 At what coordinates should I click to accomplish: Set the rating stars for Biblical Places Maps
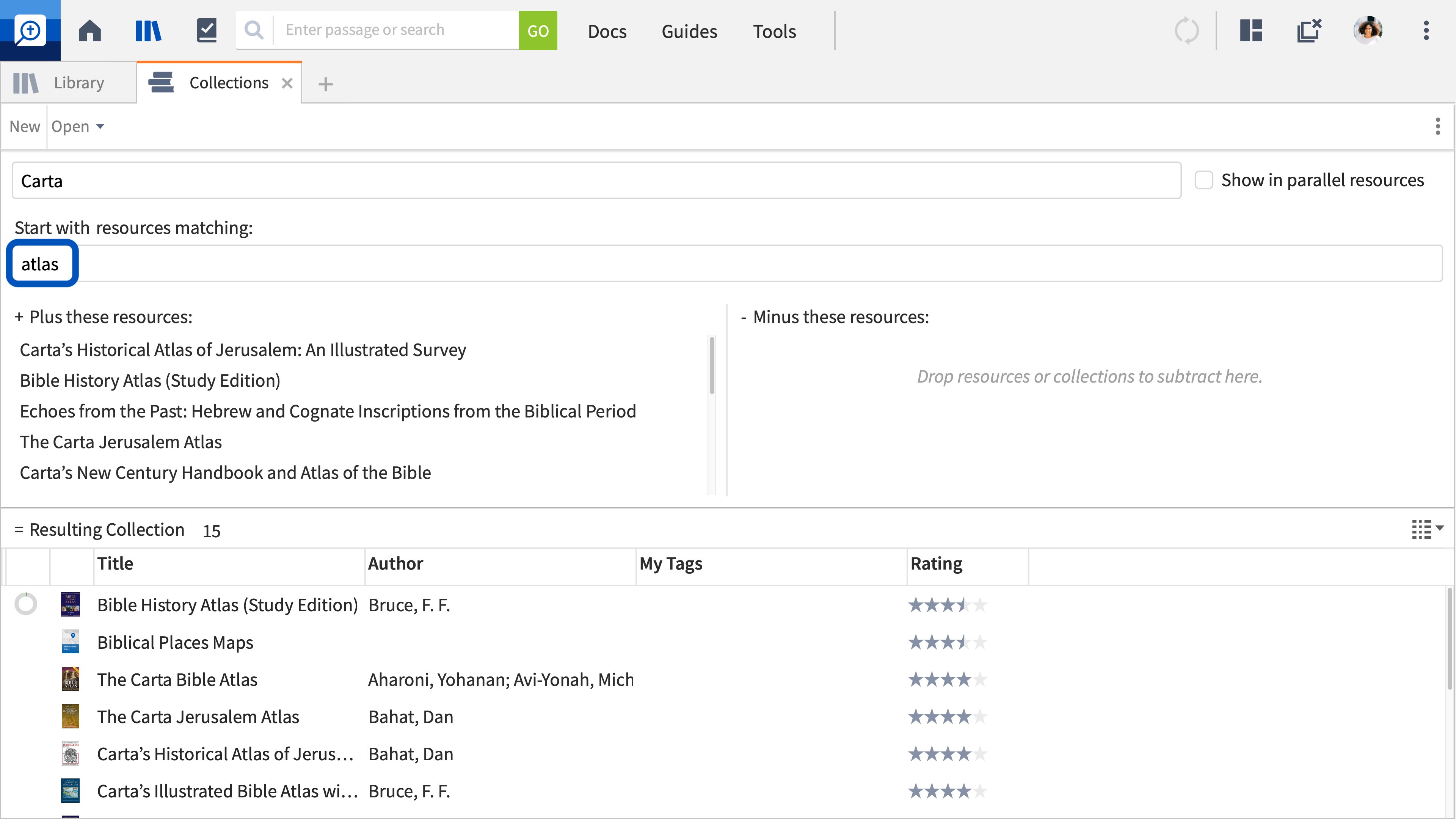(x=948, y=643)
